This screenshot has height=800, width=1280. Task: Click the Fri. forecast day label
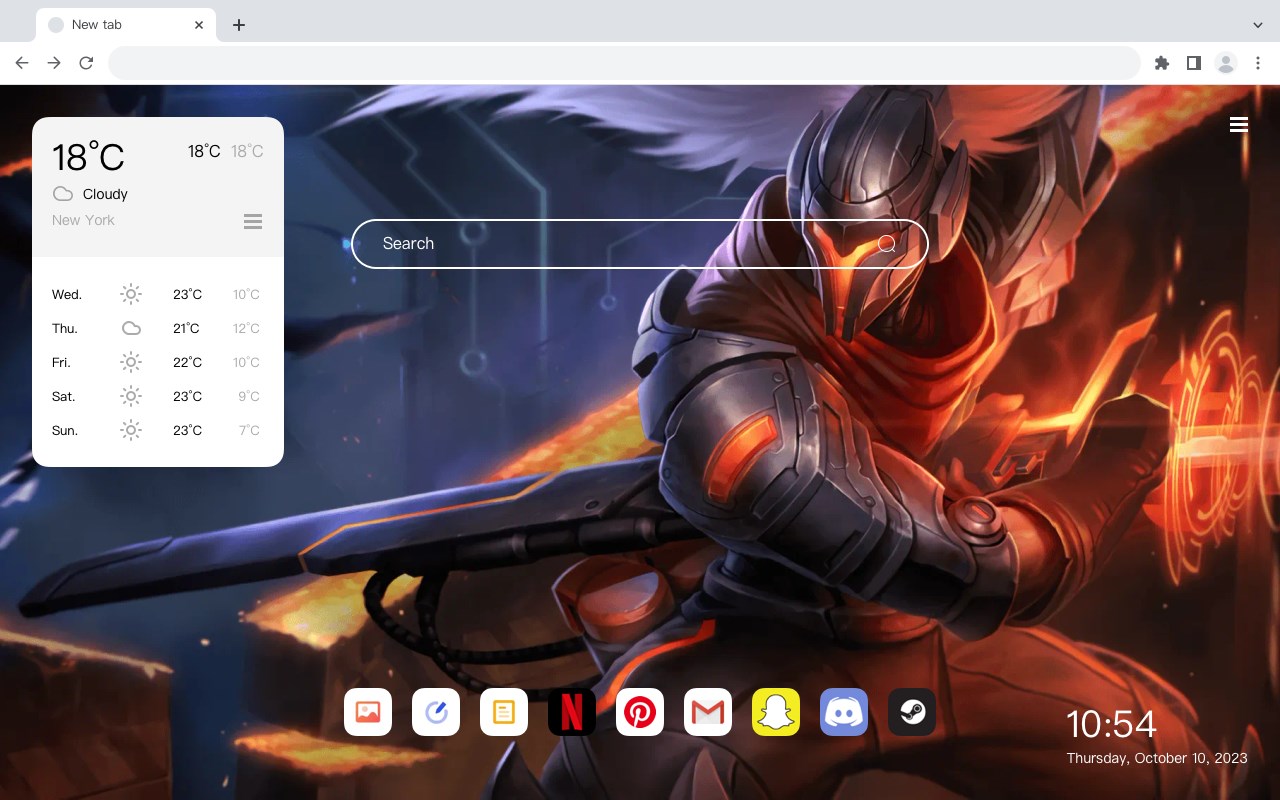pos(61,362)
